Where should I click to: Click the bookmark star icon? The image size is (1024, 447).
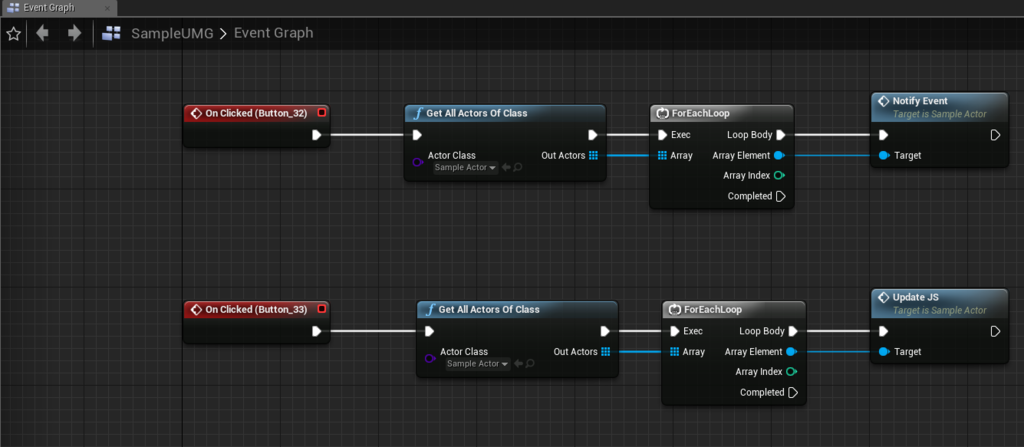(13, 33)
